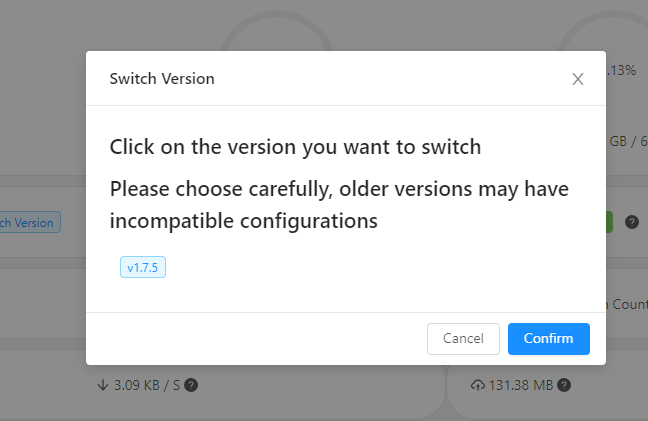Confirm the version switch

[548, 339]
